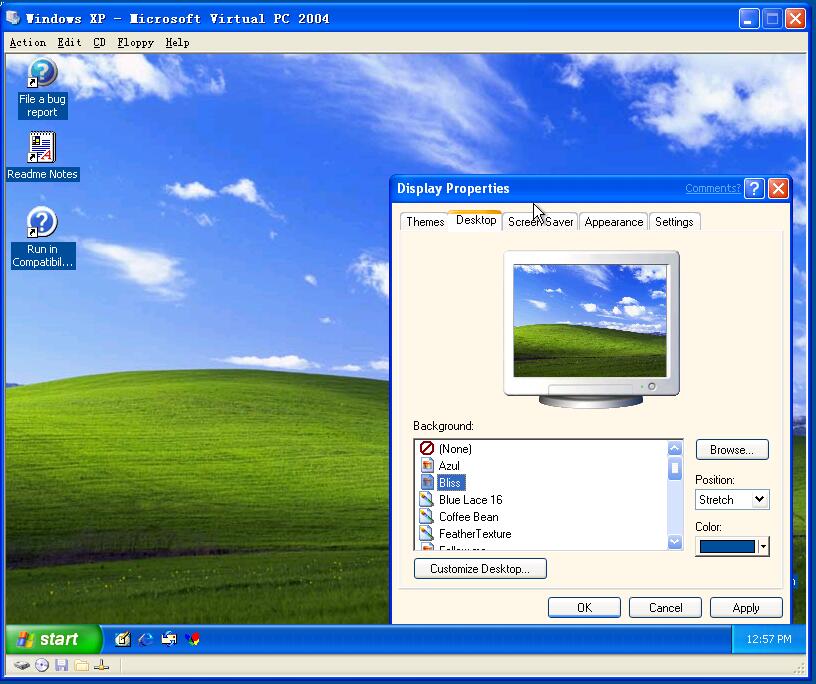Click the Bliss wallpaper icon
Image resolution: width=816 pixels, height=684 pixels.
[x=427, y=483]
